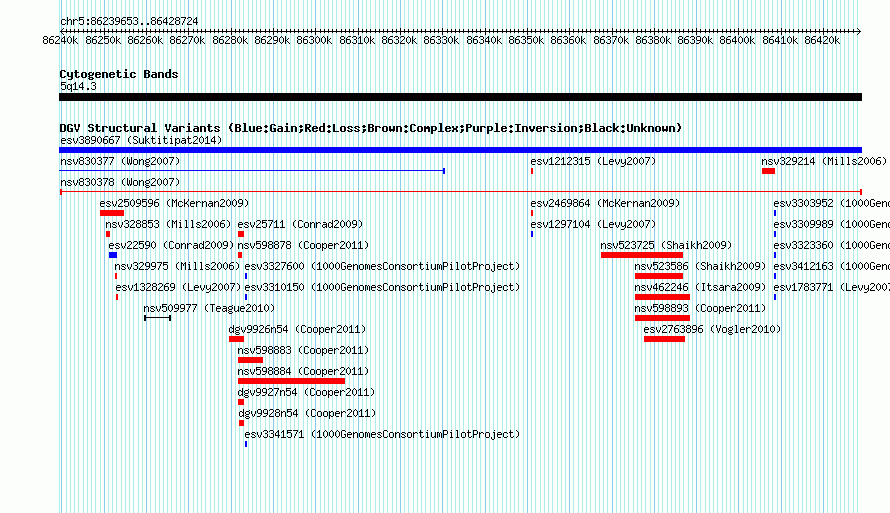890x513 pixels.
Task: Open the nsv598893 (Cooper2011) label
Action: tap(700, 308)
